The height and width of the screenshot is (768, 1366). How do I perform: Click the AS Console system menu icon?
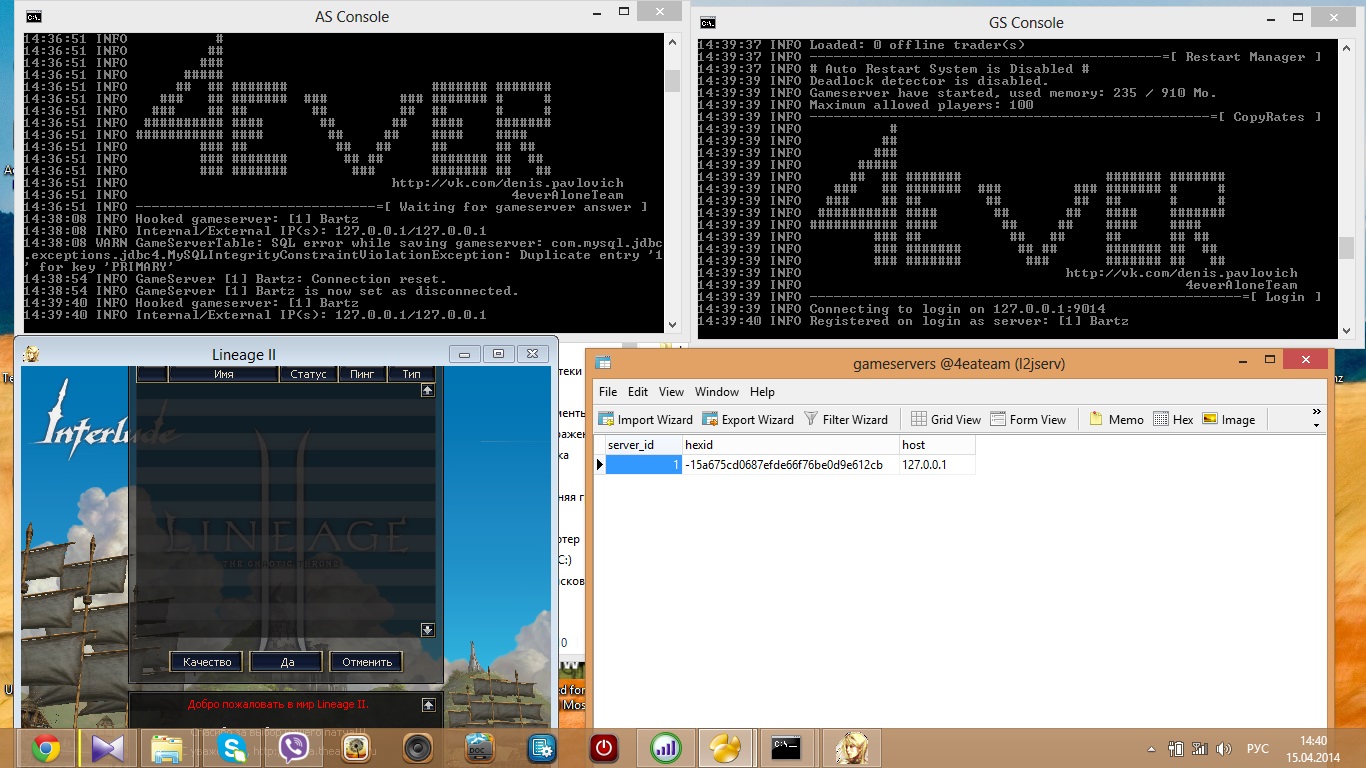[x=34, y=16]
